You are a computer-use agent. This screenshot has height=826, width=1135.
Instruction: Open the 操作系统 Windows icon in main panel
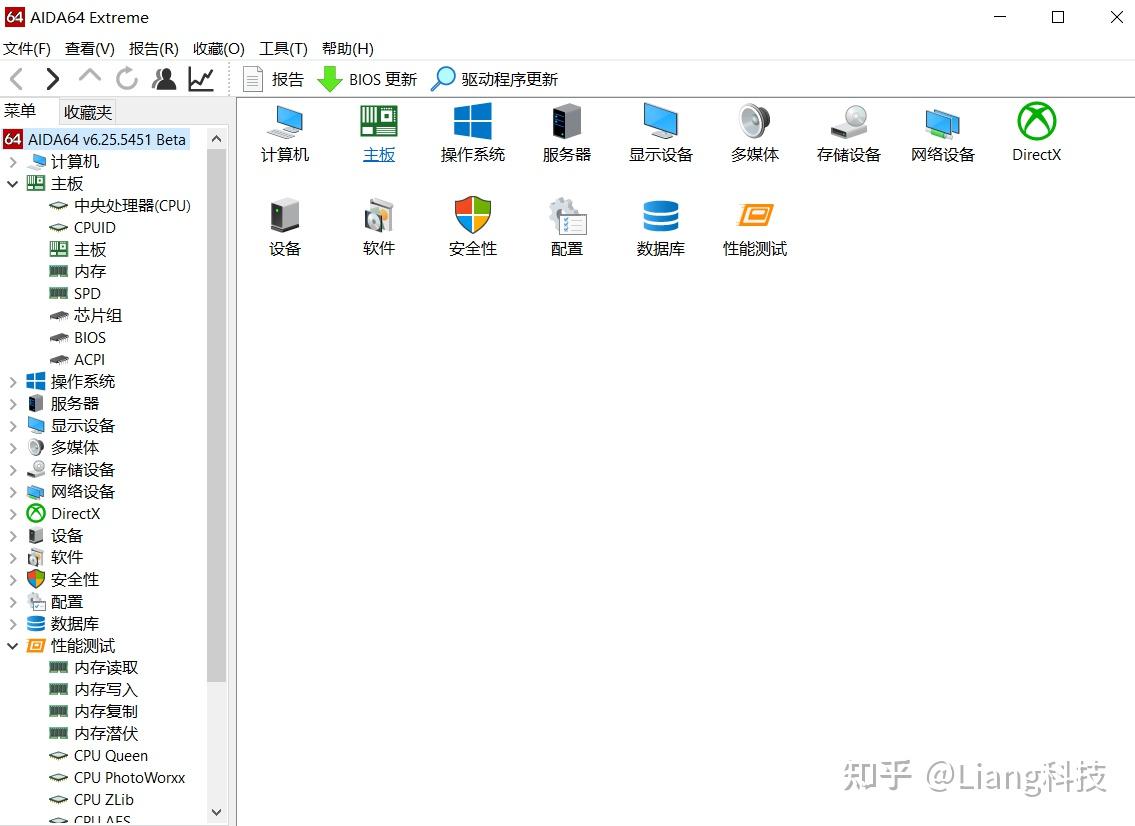473,134
